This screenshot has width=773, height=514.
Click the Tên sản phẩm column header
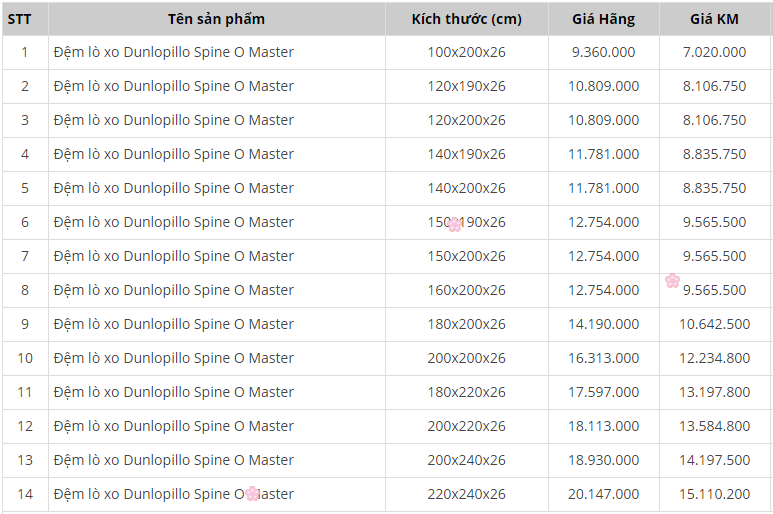tap(216, 19)
